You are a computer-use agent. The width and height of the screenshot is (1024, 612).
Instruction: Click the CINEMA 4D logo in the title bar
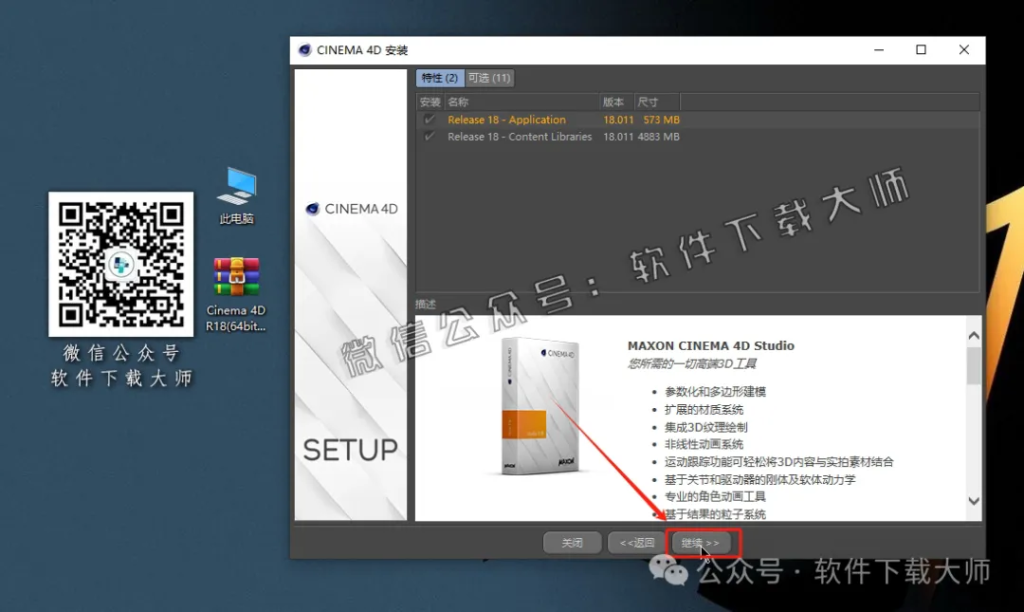[x=305, y=48]
